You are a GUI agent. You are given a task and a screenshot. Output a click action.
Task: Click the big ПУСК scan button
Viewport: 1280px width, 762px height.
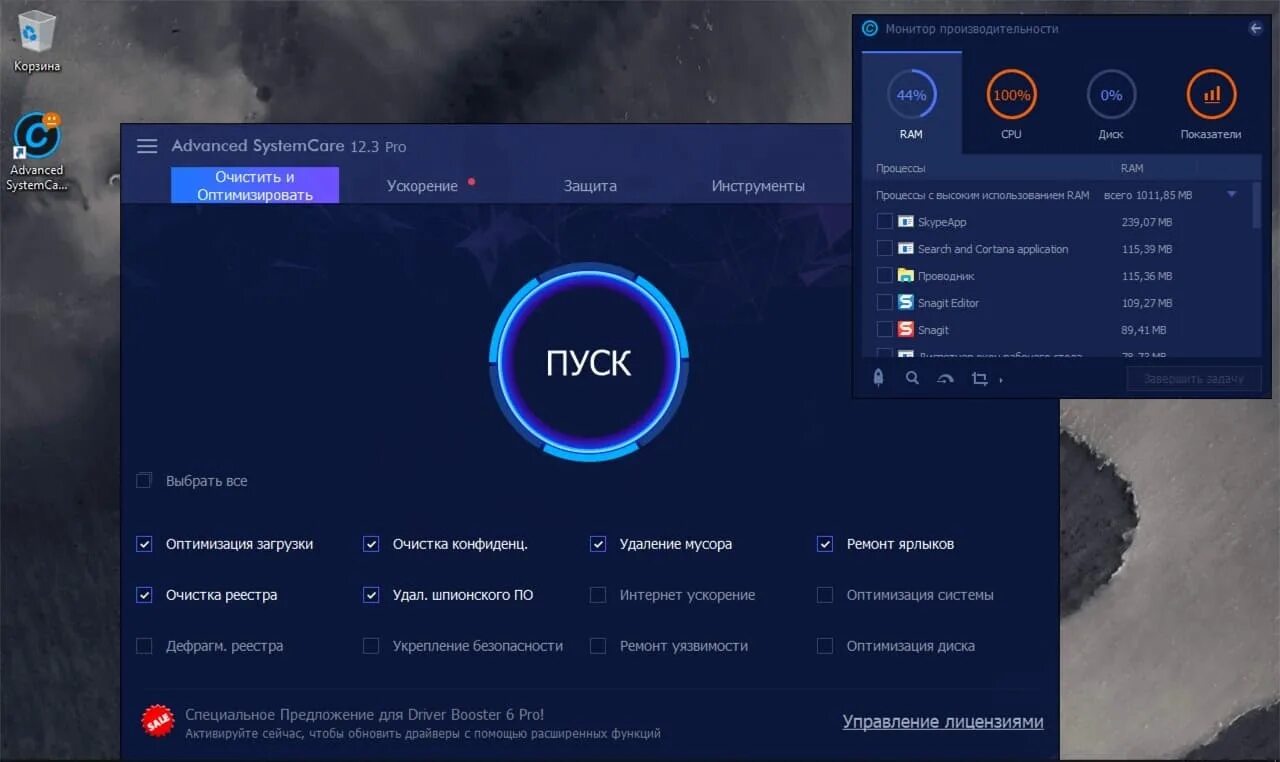pyautogui.click(x=589, y=362)
